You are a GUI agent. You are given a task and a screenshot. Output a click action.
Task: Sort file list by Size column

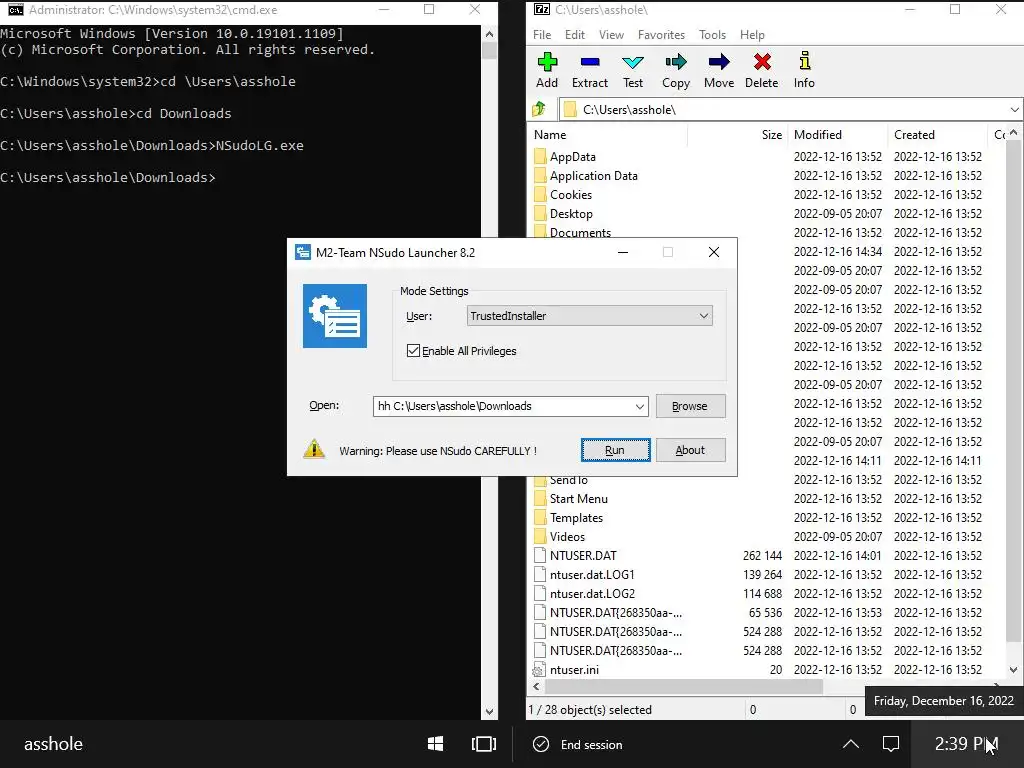(738, 135)
